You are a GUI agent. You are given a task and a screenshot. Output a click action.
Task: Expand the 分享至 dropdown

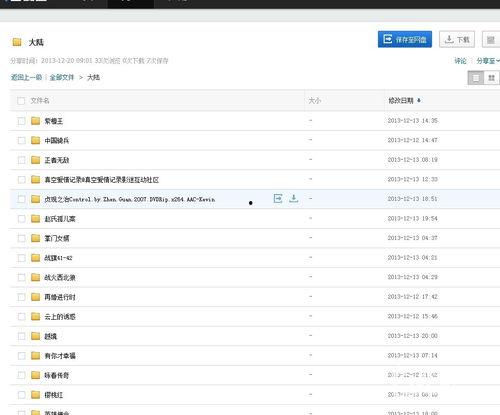click(x=488, y=61)
